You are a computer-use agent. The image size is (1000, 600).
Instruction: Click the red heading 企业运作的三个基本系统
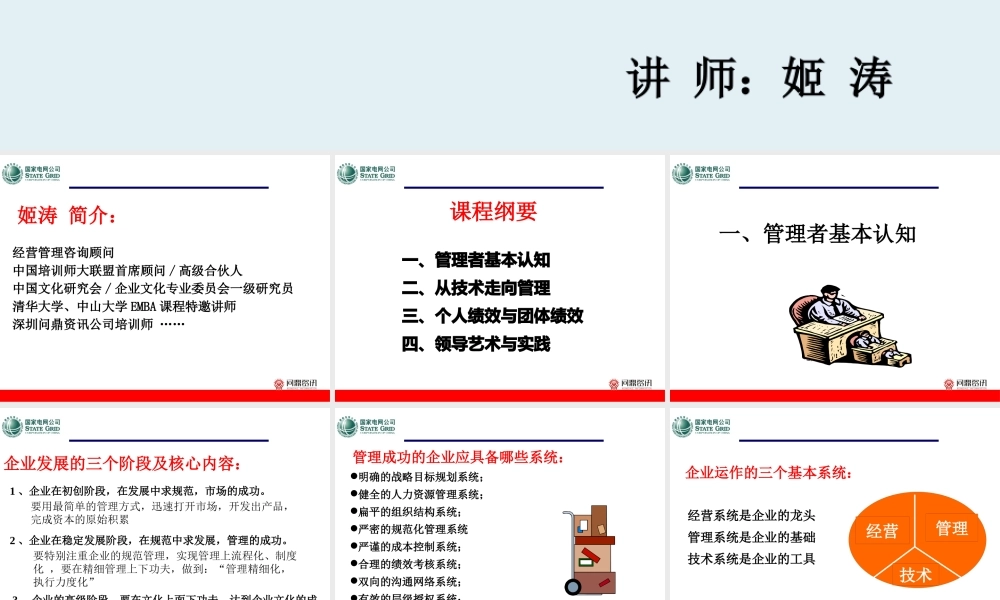pos(768,472)
